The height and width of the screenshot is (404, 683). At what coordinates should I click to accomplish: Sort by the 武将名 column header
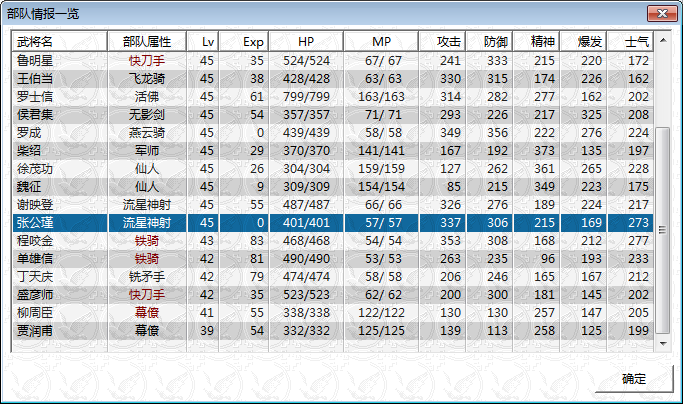pyautogui.click(x=60, y=41)
